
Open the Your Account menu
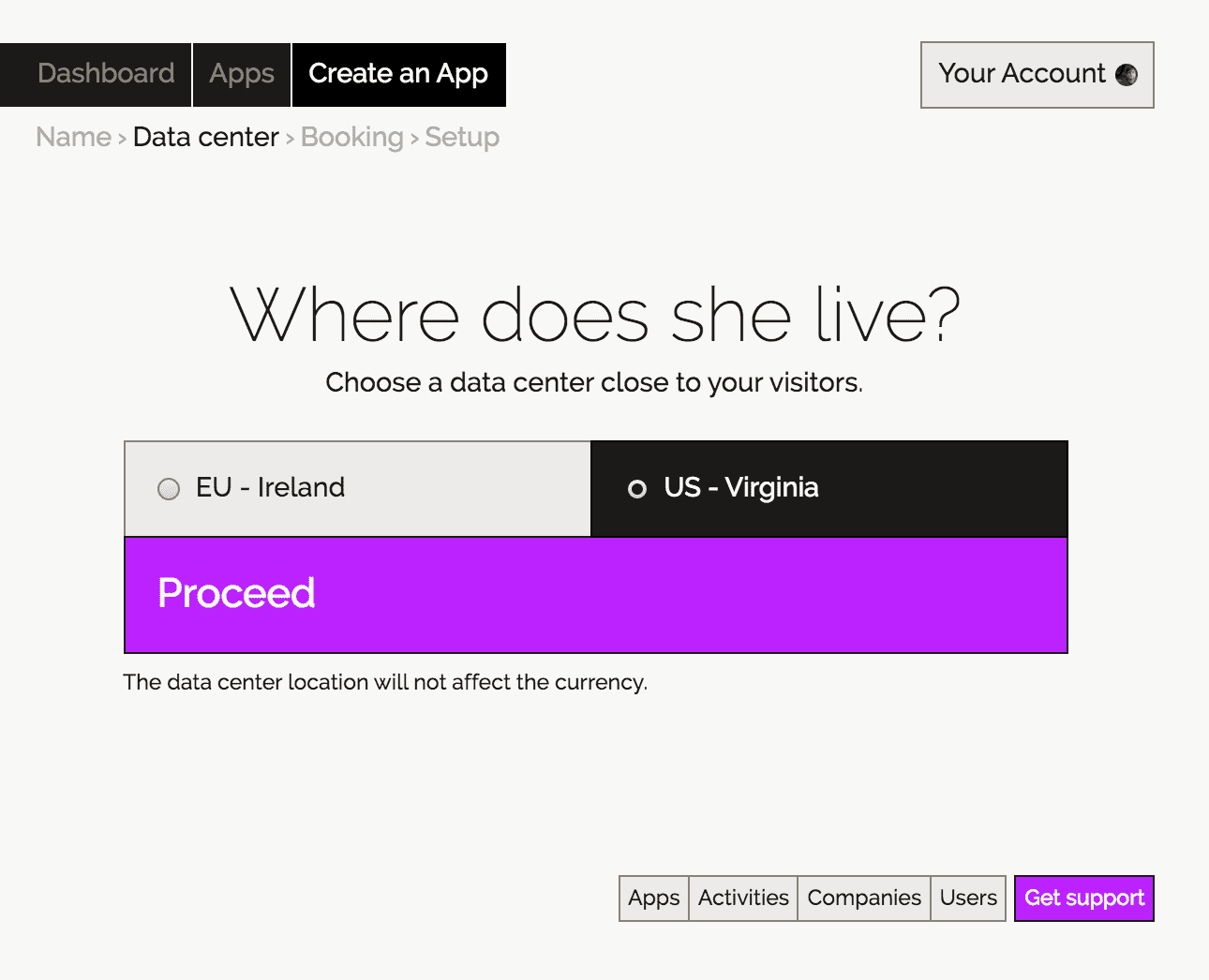(x=1037, y=75)
